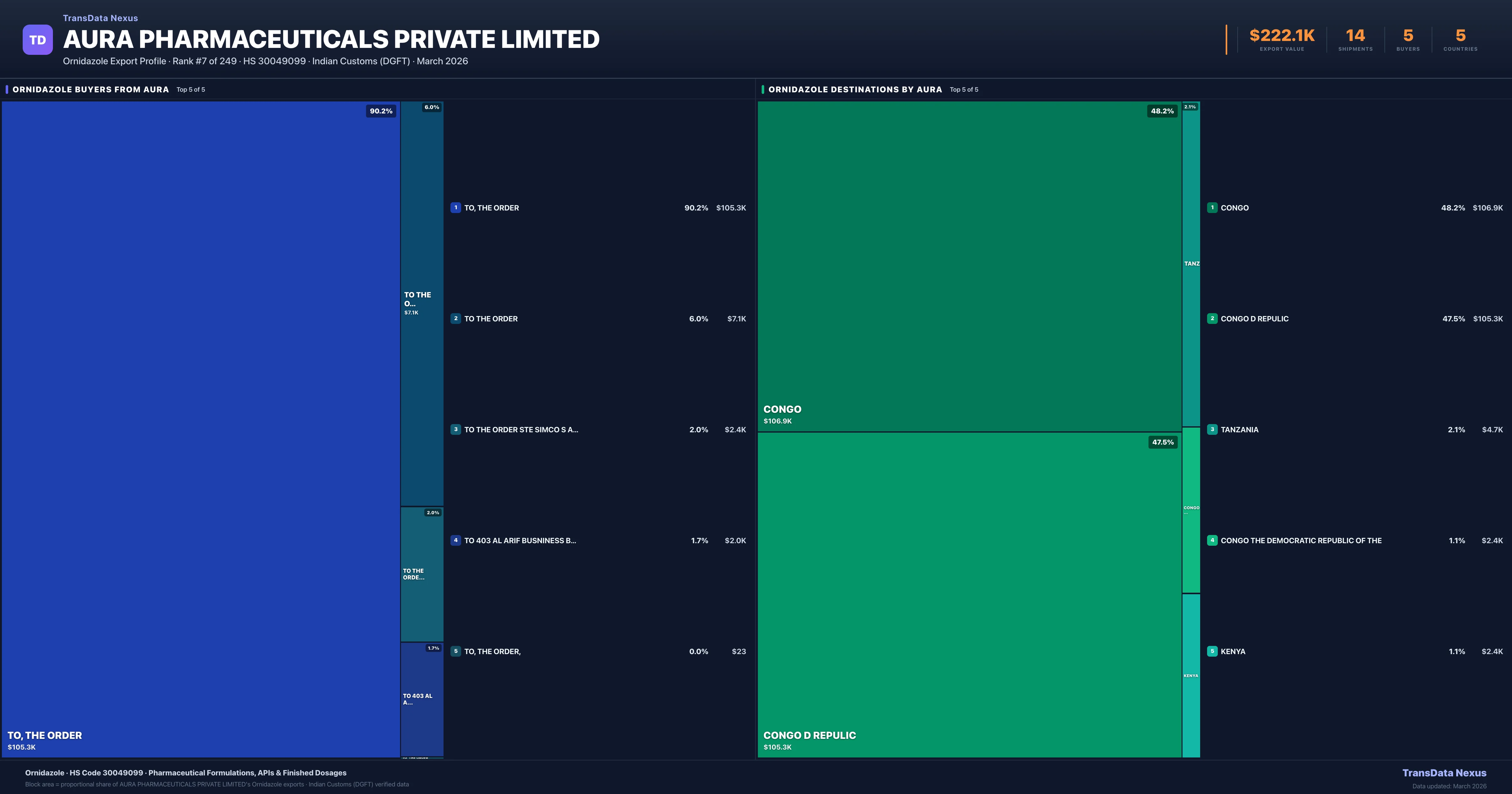Click the TO 403 AL A... treemap tile
Viewport: 1512px width, 794px height.
421,699
